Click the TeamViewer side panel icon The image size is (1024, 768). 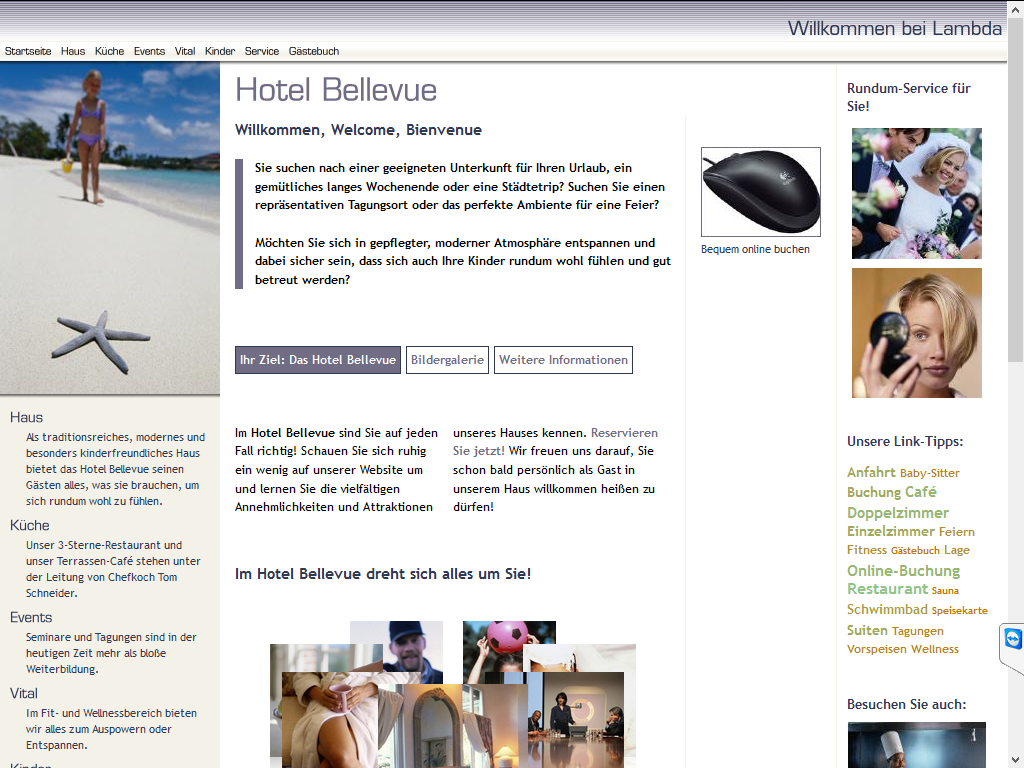(1012, 639)
